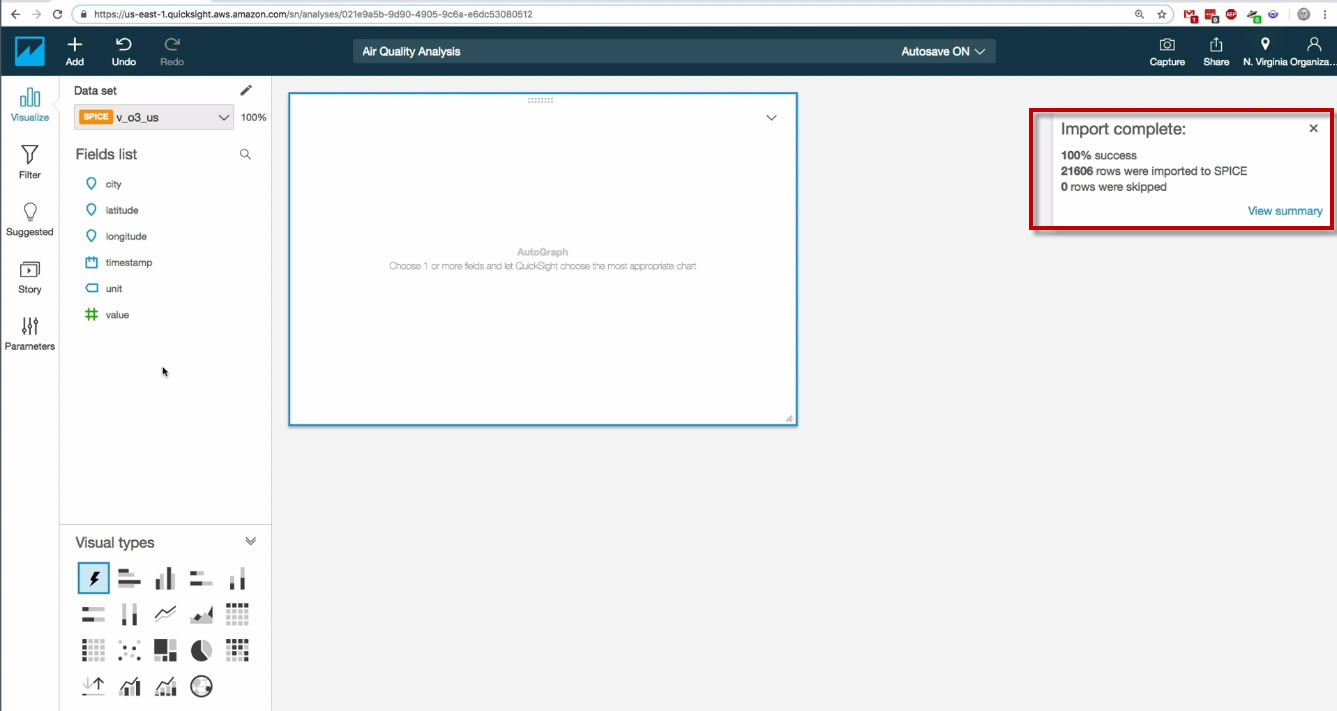Open the Parameters pane

(30, 334)
